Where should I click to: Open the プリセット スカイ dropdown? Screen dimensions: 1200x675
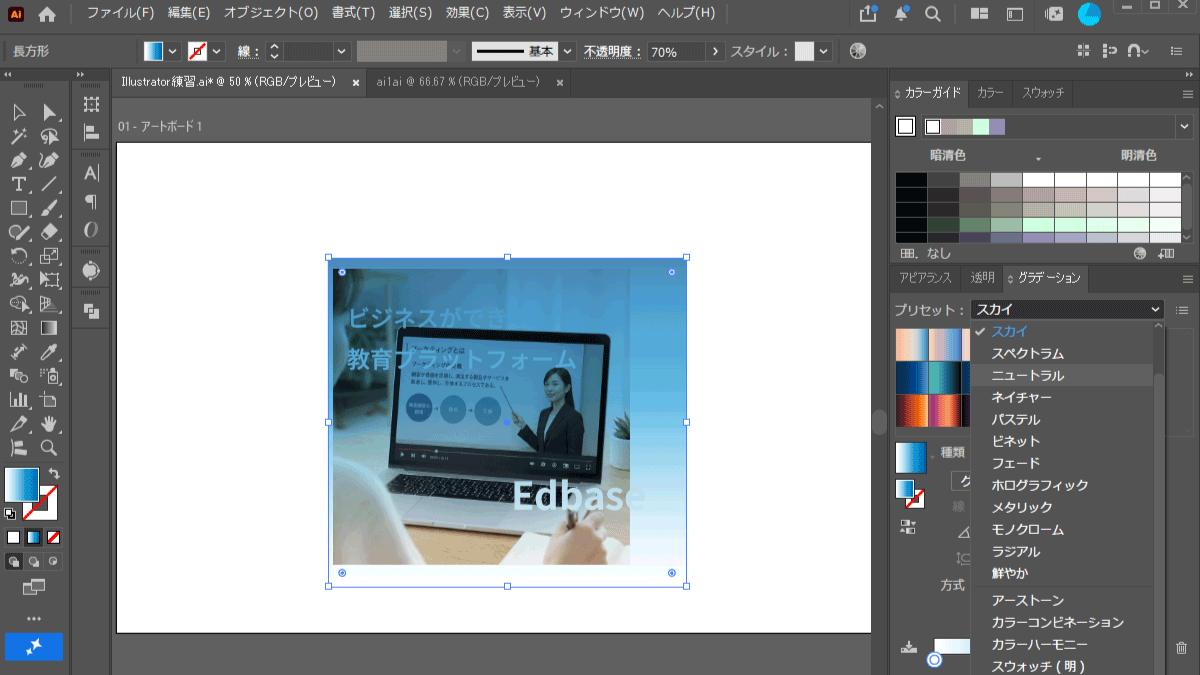[1068, 310]
